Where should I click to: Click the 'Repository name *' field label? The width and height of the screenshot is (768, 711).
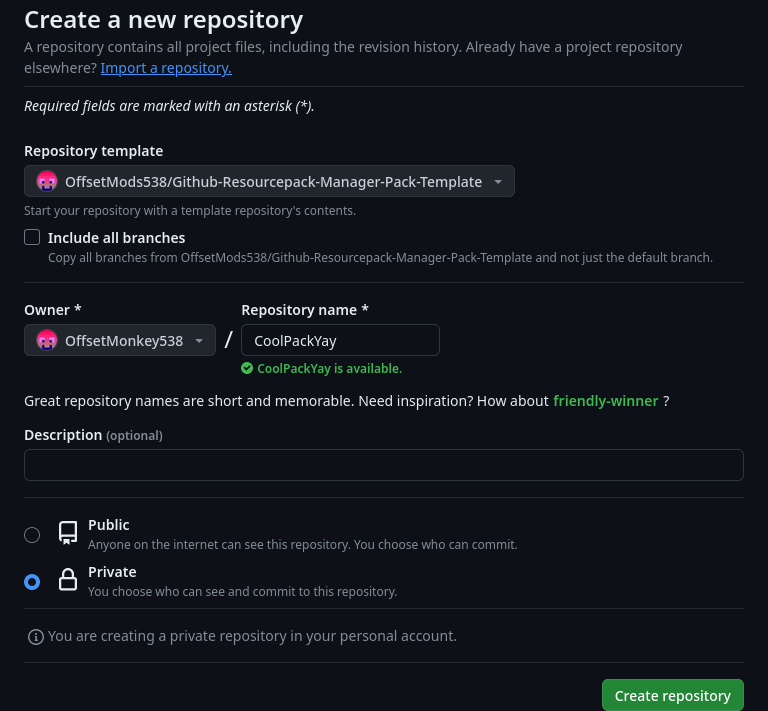(305, 310)
